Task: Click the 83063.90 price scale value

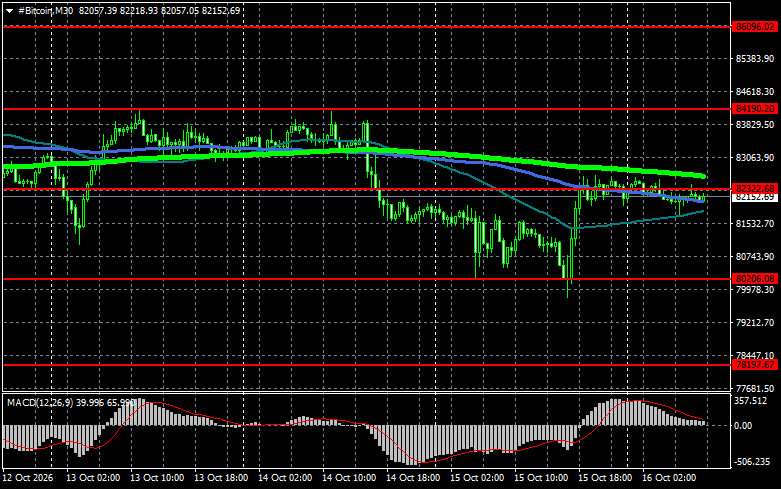Action: (x=755, y=157)
